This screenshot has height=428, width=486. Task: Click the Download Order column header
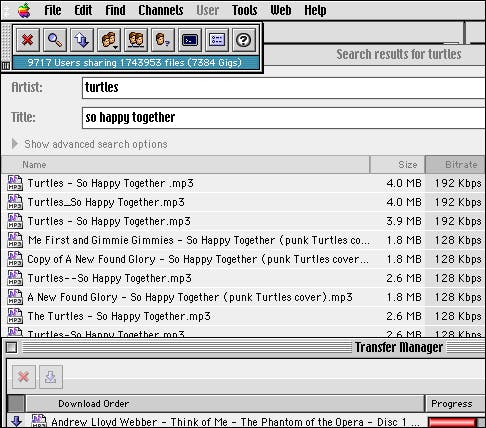[225, 404]
